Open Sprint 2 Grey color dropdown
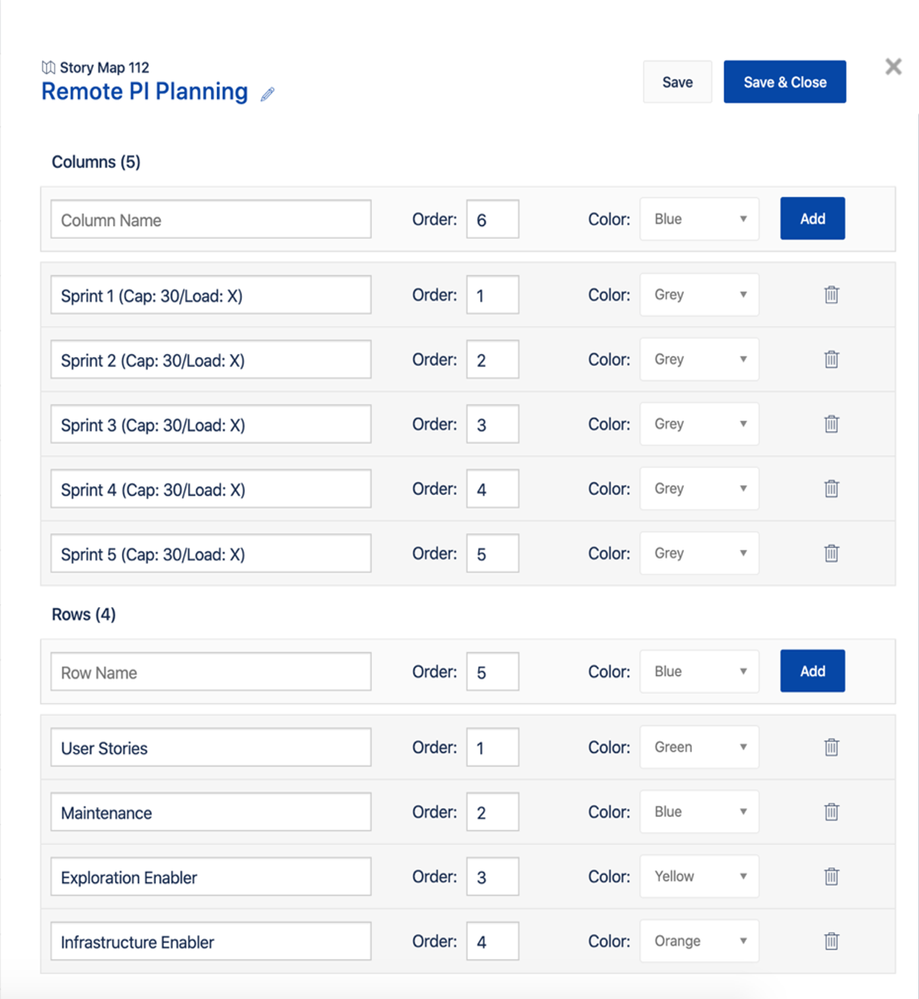919x999 pixels. click(x=699, y=359)
